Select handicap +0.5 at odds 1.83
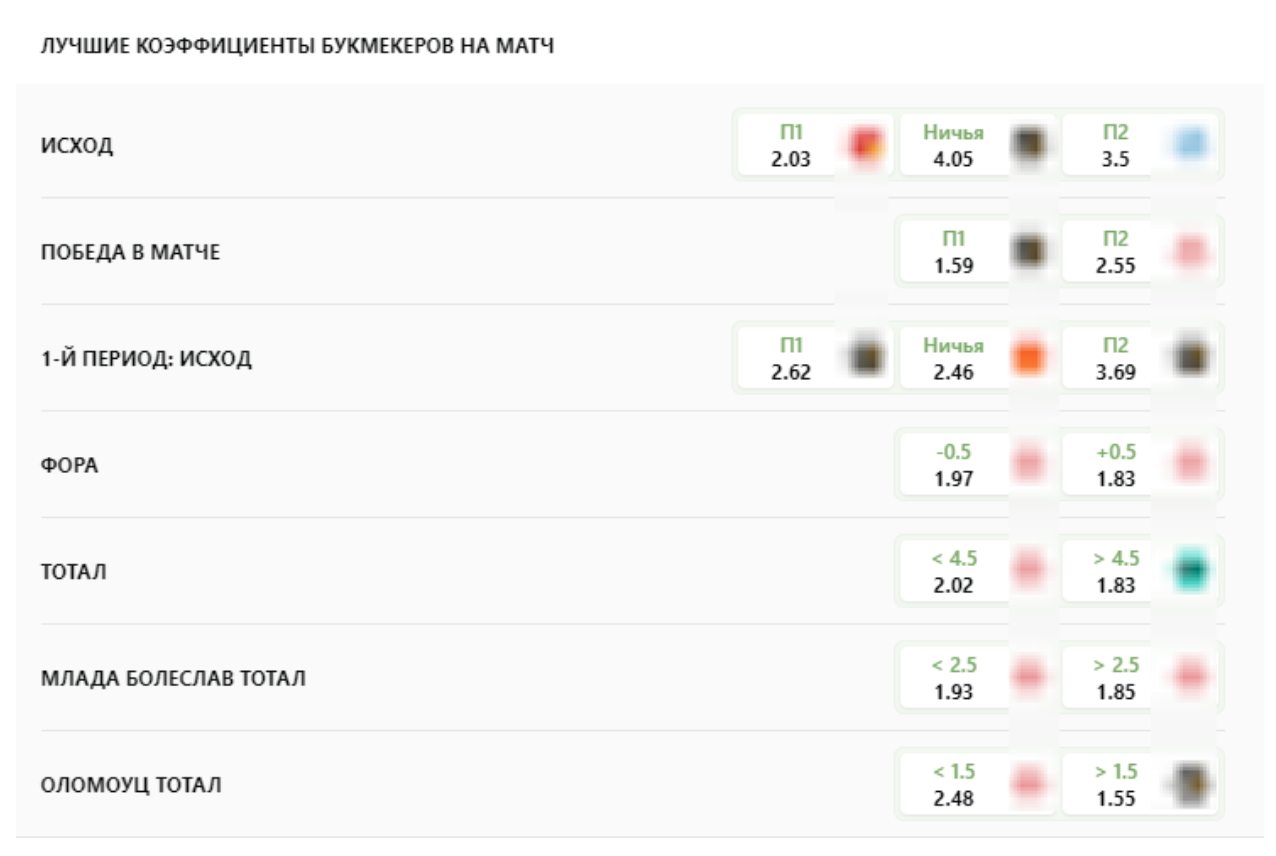The image size is (1276, 856). (x=1115, y=465)
